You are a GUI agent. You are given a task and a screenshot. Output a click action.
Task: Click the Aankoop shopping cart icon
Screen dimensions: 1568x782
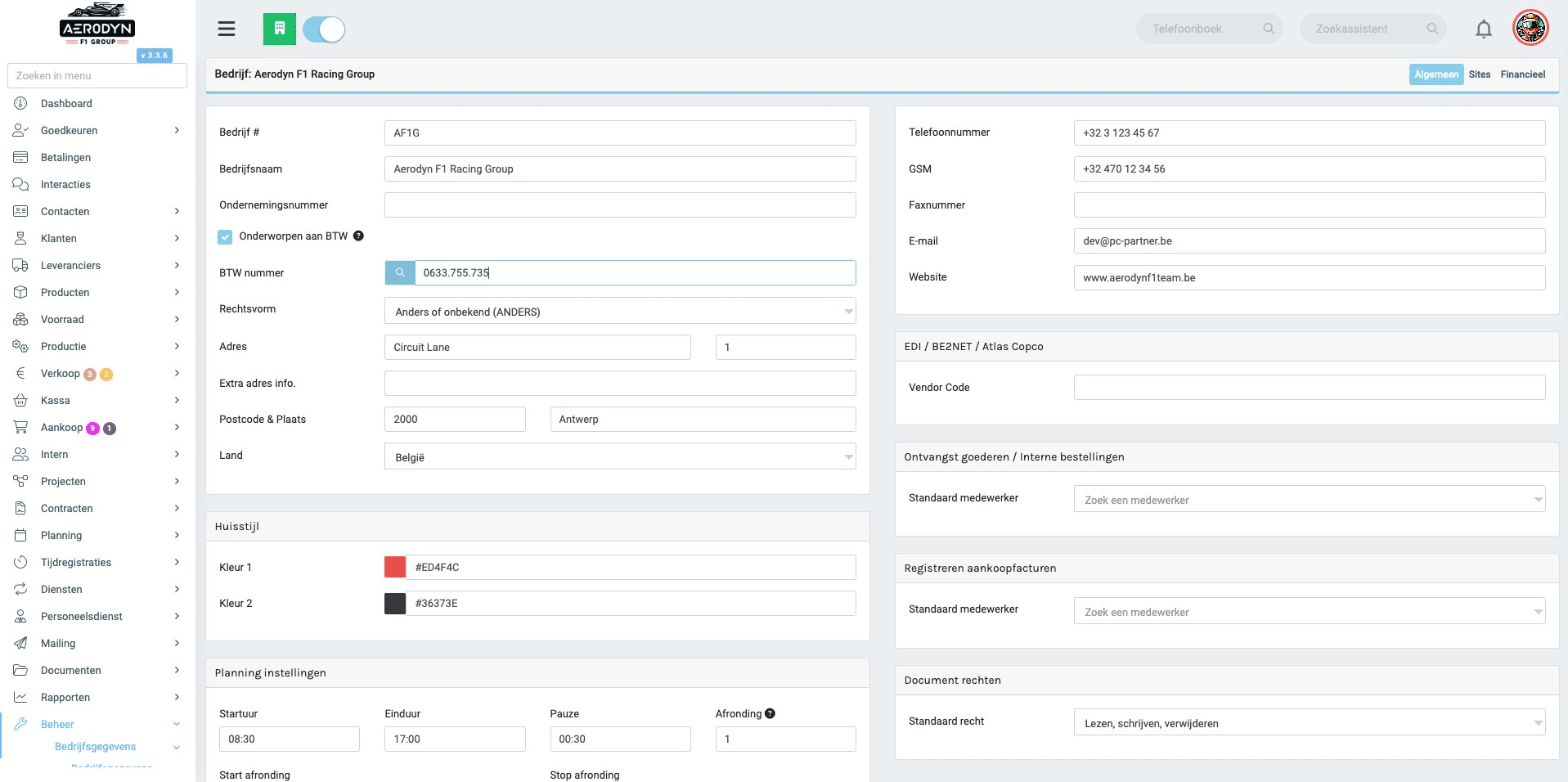pyautogui.click(x=20, y=427)
